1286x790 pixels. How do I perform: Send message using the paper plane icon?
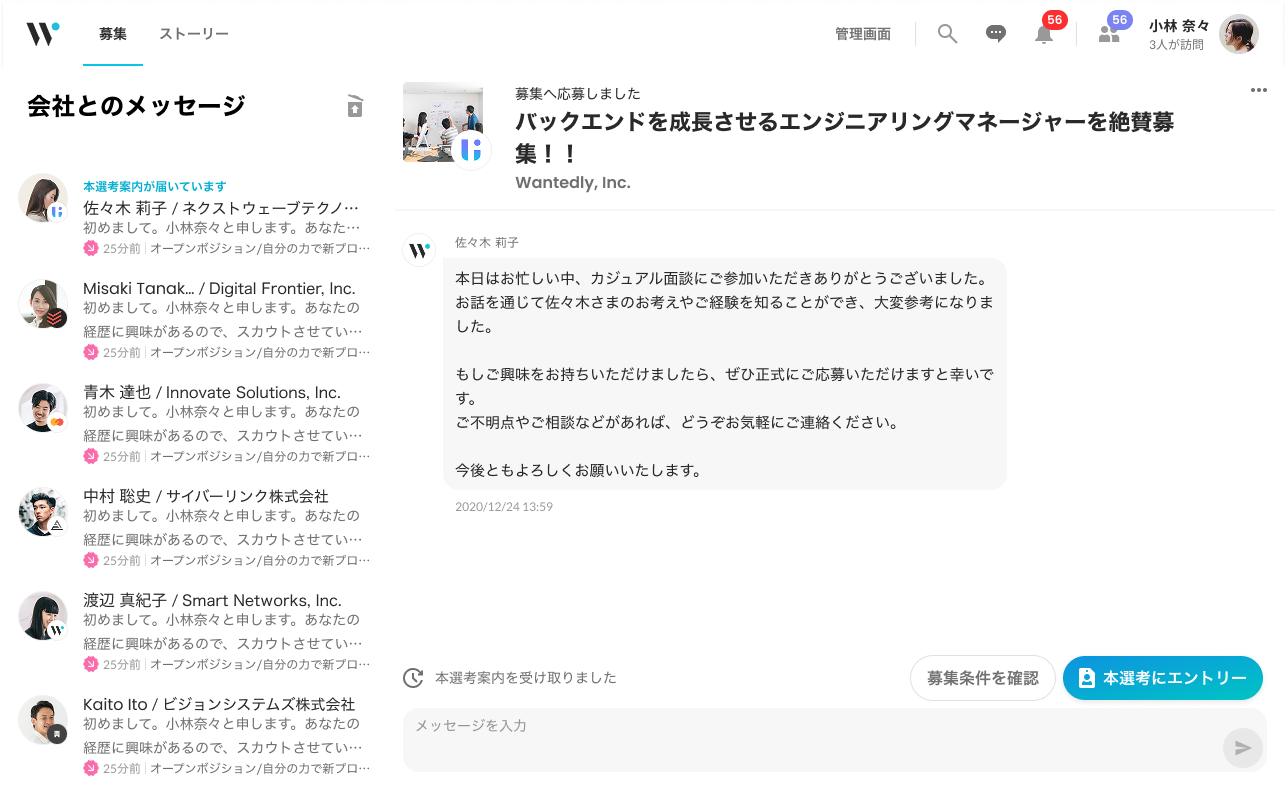[1243, 747]
